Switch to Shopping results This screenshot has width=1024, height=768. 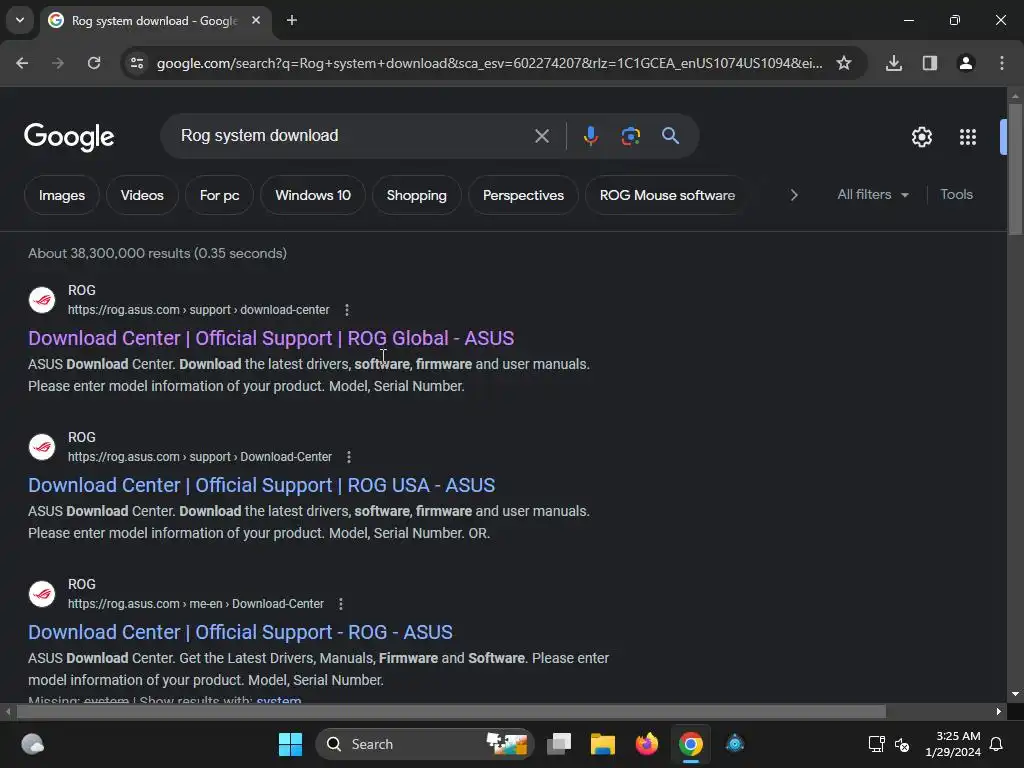point(417,195)
